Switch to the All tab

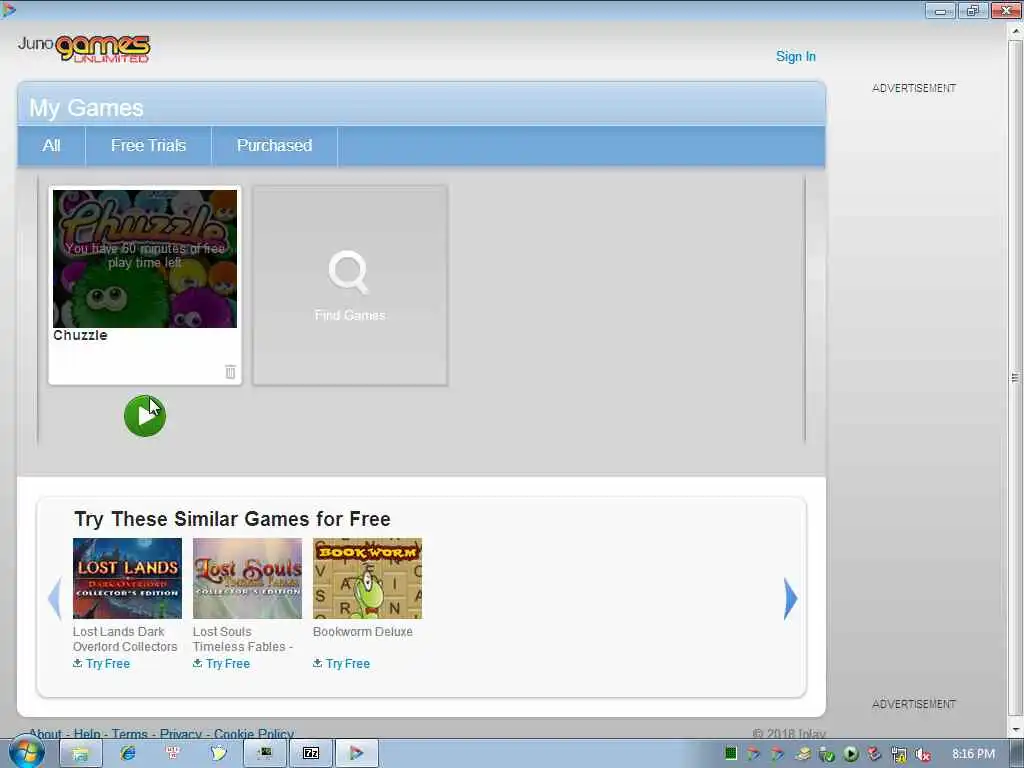[x=52, y=146]
